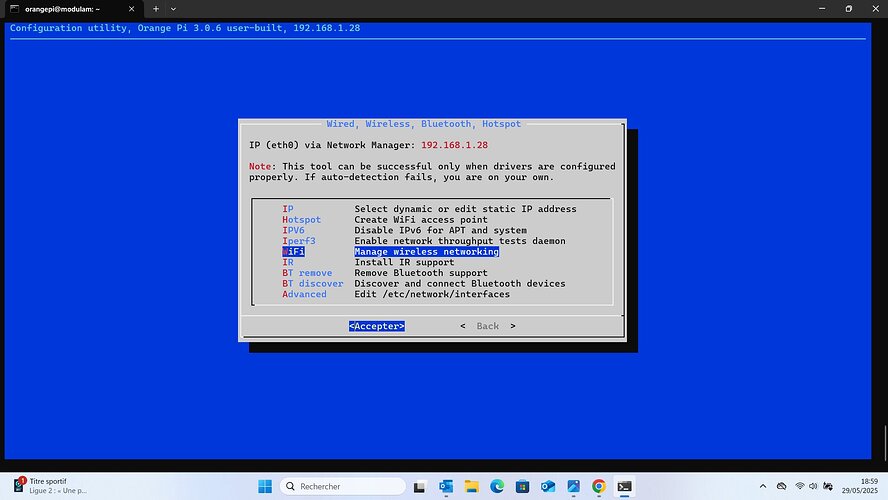Click the Back button
The height and width of the screenshot is (500, 888).
488,326
